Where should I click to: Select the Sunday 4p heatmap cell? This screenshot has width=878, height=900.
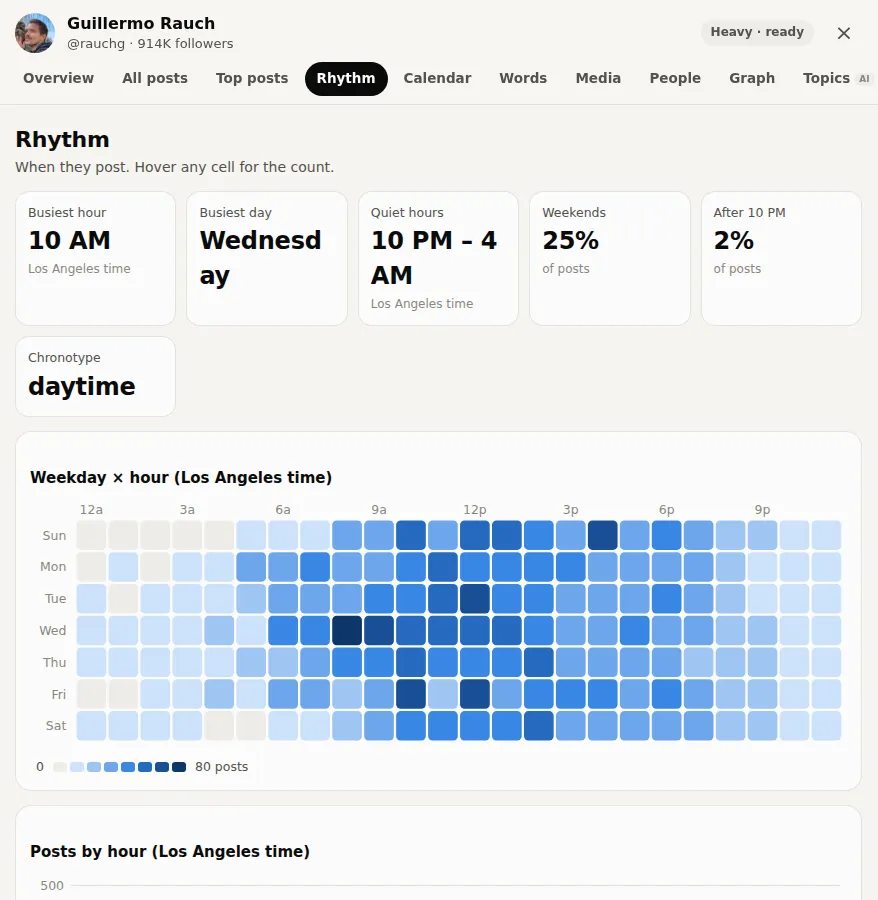(603, 535)
